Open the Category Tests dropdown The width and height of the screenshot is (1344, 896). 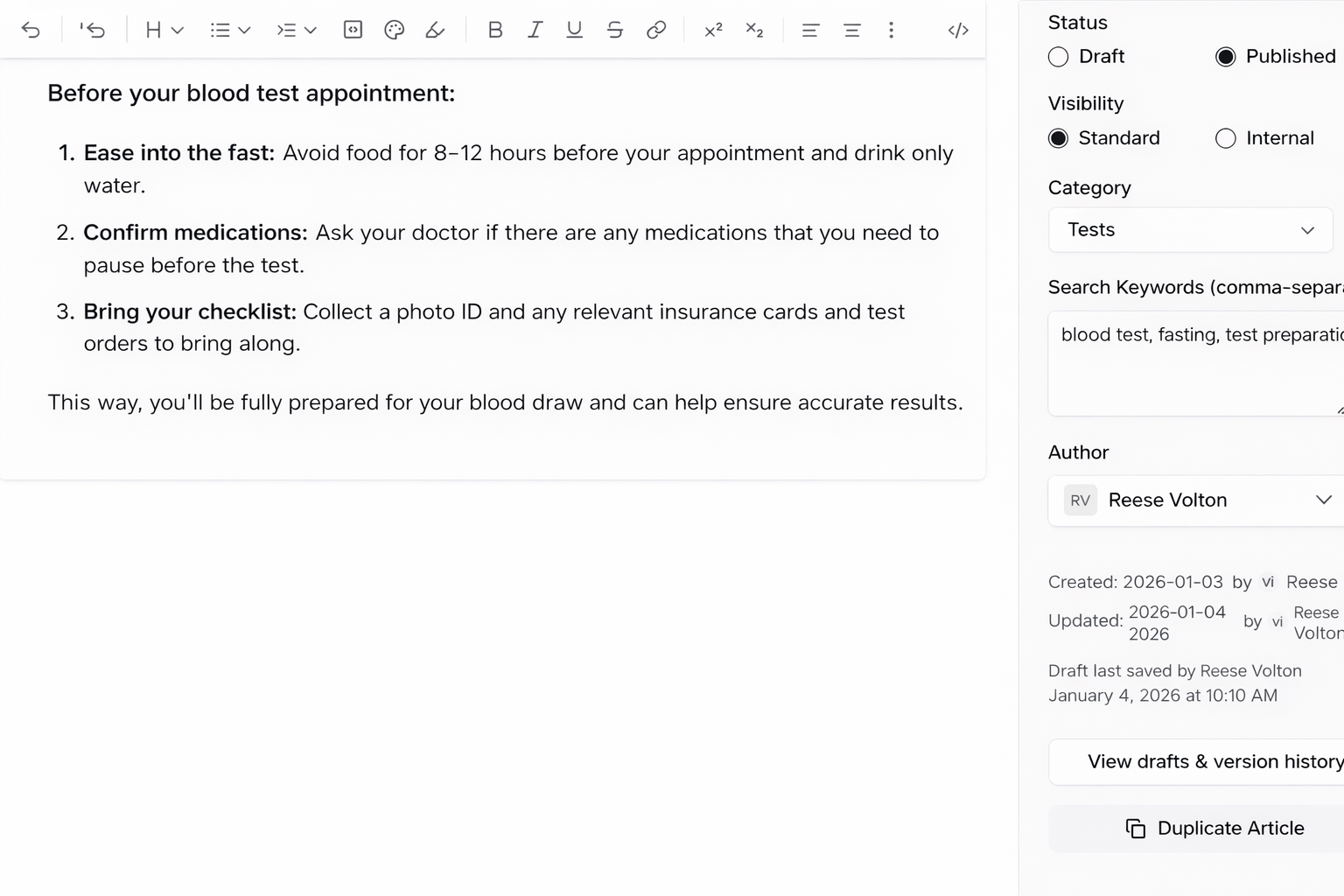1190,230
